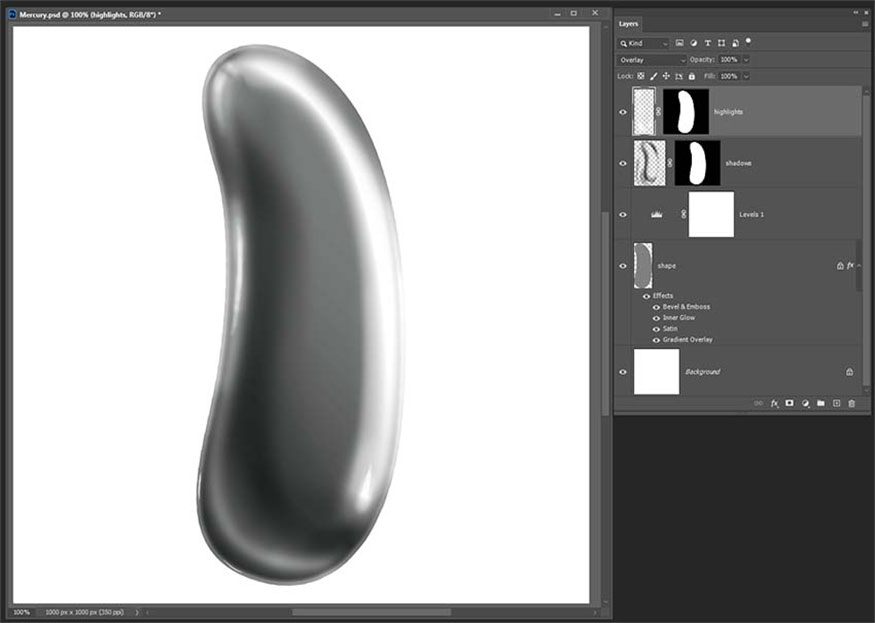This screenshot has height=623, width=875.
Task: Create a new layer icon
Action: tap(836, 403)
